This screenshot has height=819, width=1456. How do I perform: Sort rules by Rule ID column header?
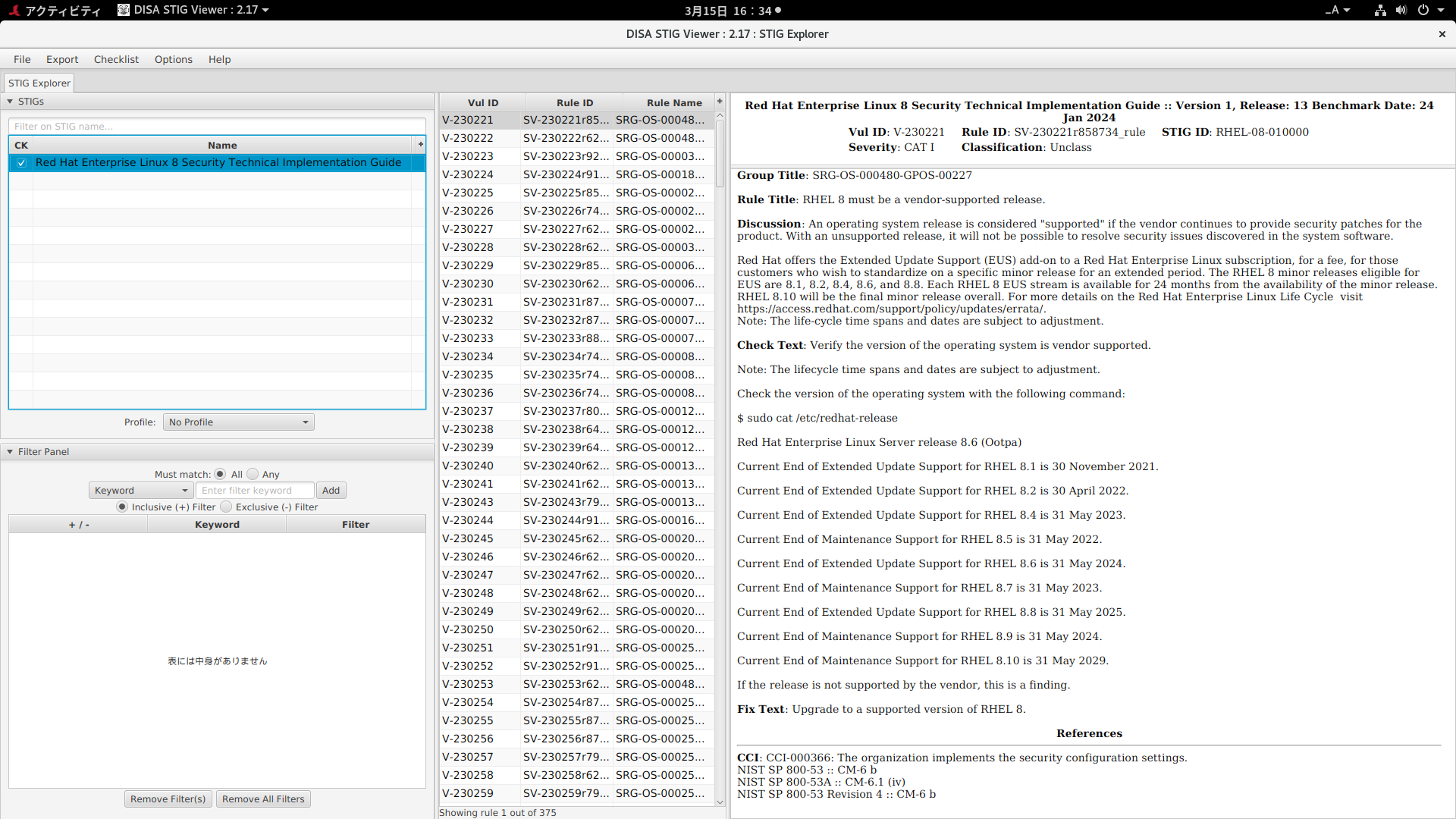click(x=575, y=103)
